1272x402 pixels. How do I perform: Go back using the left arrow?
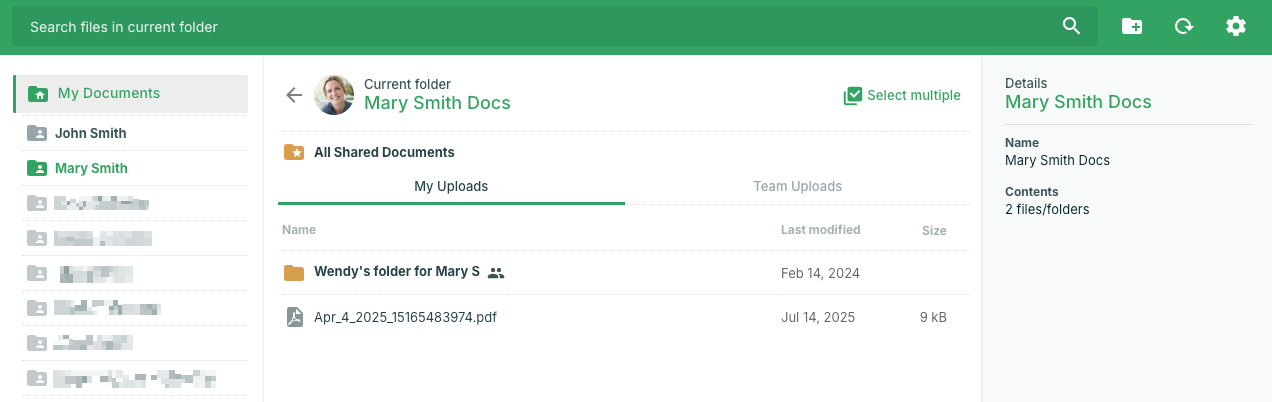point(294,95)
